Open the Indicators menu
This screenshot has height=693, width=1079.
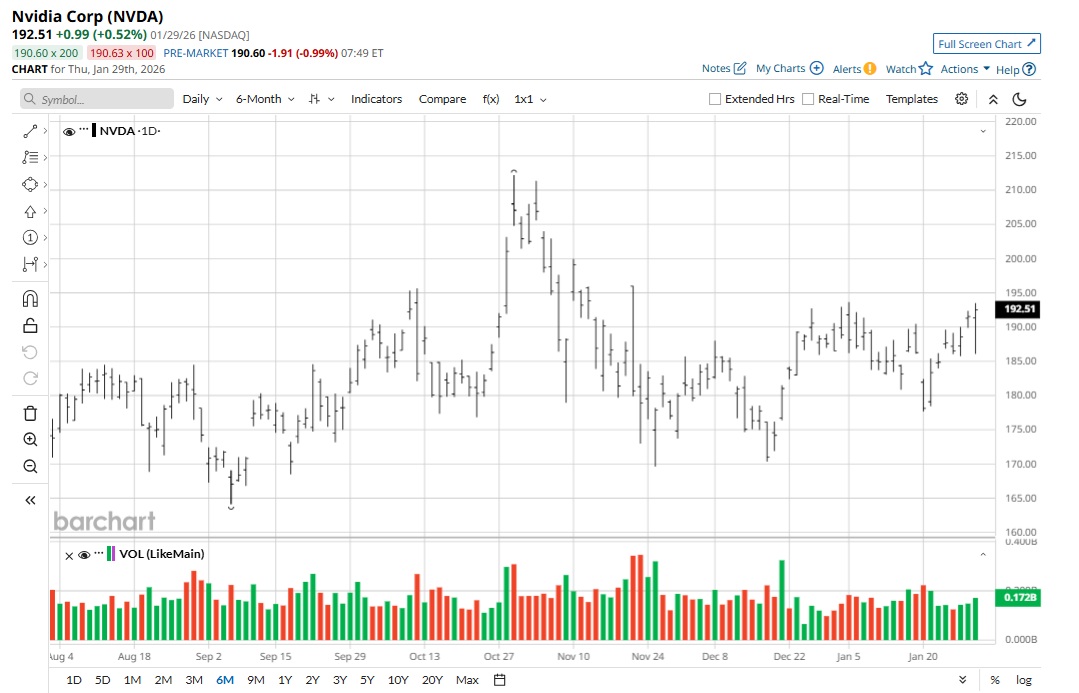pos(376,99)
